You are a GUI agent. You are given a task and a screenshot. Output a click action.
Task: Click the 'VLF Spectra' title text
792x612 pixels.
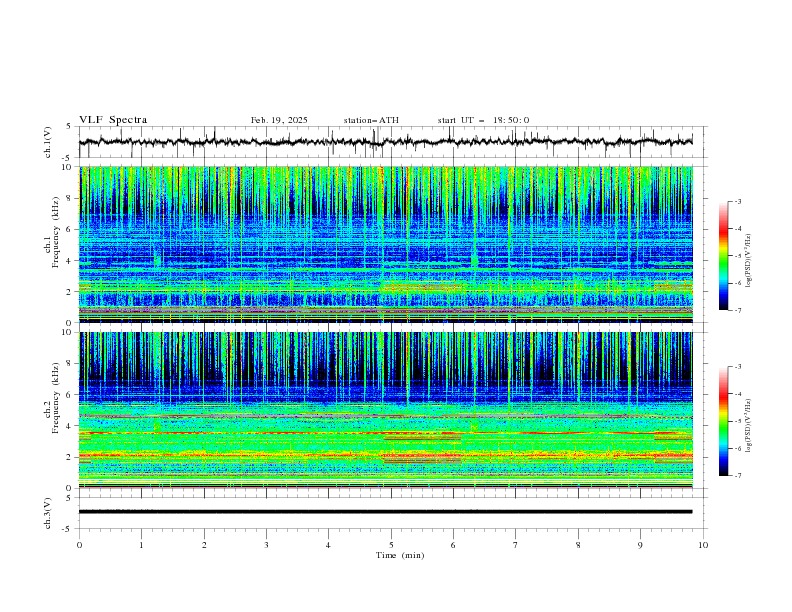[113, 120]
